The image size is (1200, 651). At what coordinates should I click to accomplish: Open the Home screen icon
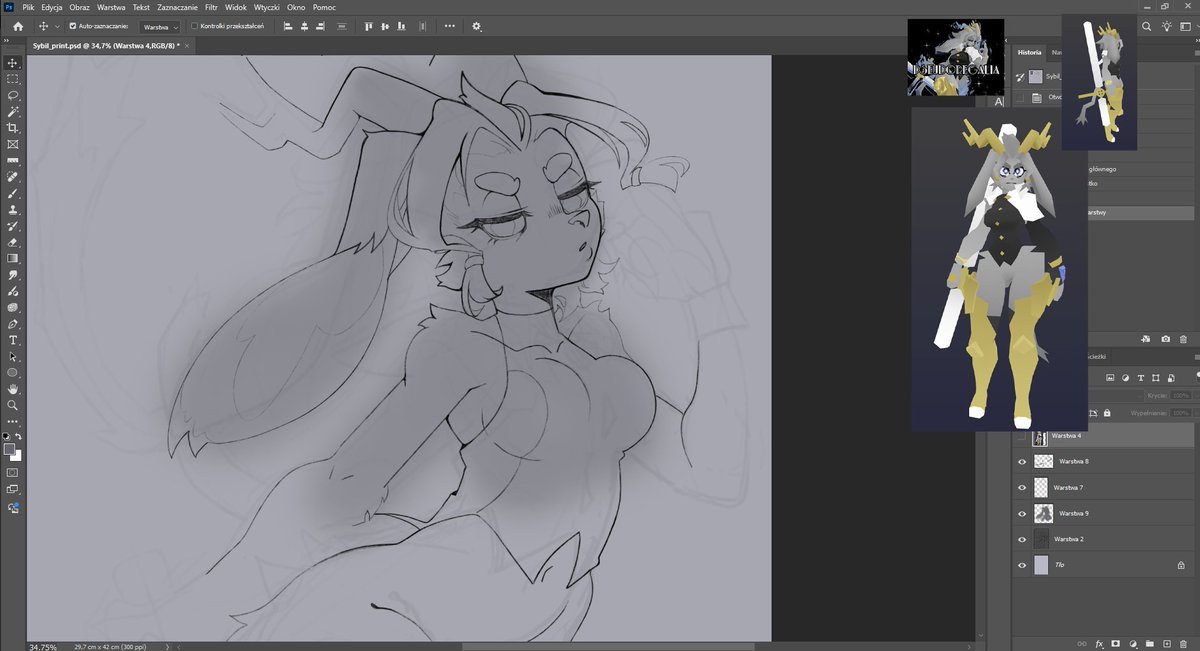tap(17, 26)
